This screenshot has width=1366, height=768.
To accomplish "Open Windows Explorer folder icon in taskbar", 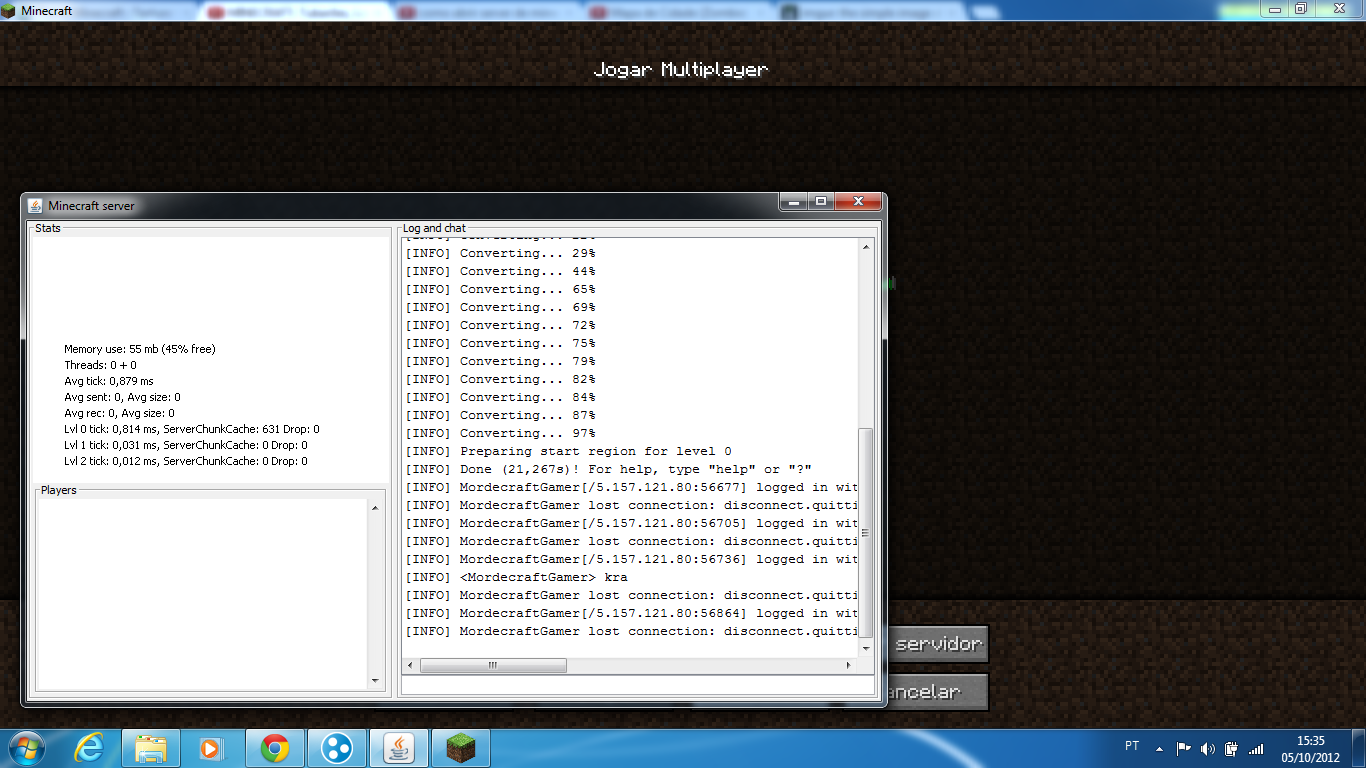I will tap(151, 748).
